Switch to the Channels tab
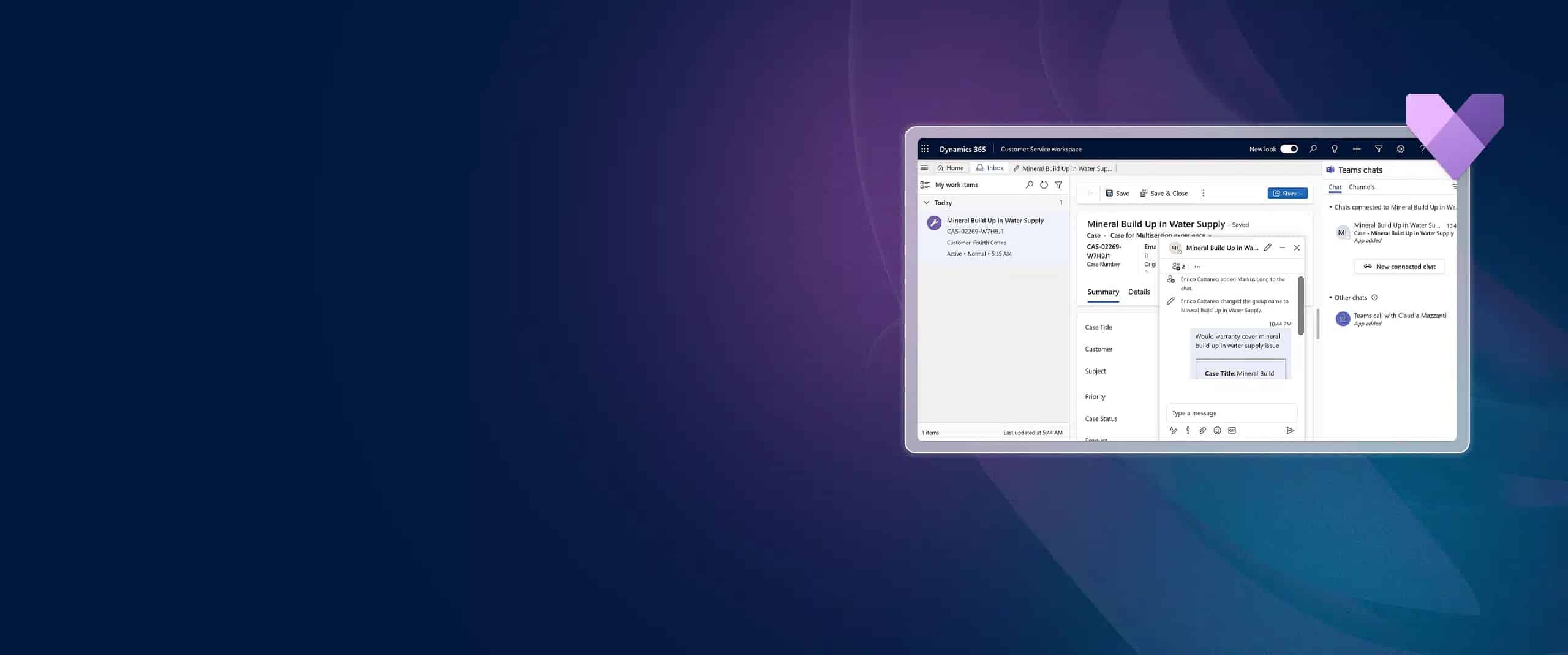Screen dimensions: 1568x655 click(x=1361, y=187)
